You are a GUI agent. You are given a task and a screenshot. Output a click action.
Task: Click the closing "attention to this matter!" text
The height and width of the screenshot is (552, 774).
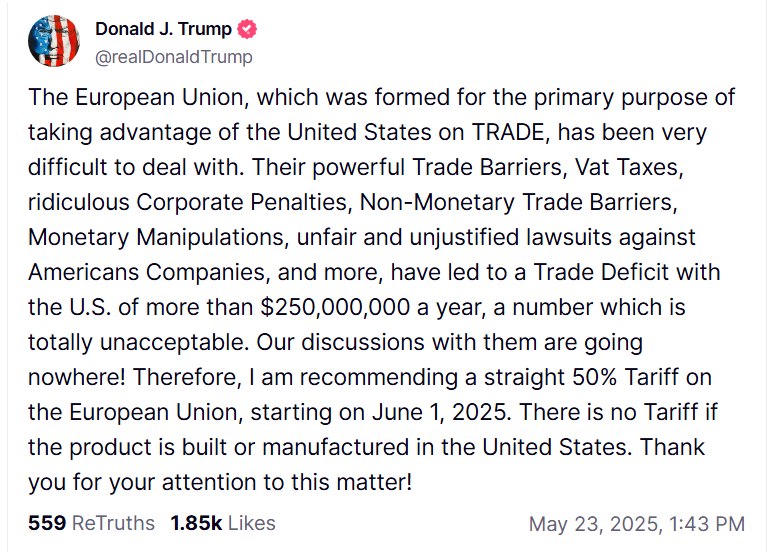click(299, 480)
